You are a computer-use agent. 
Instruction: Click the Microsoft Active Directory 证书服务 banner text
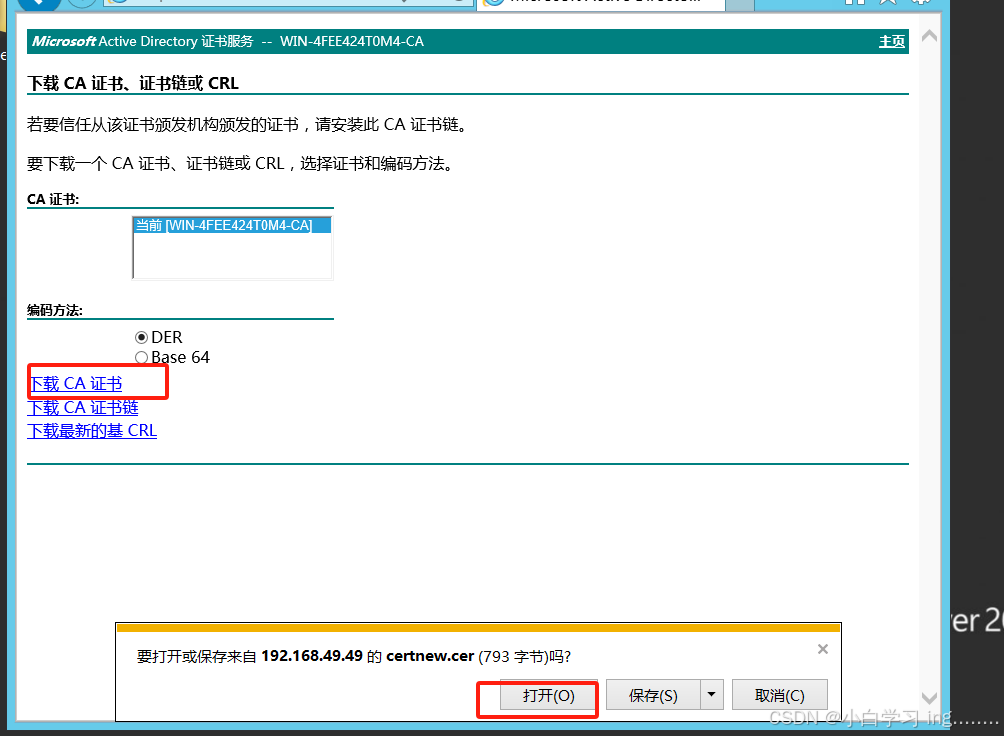tap(143, 42)
